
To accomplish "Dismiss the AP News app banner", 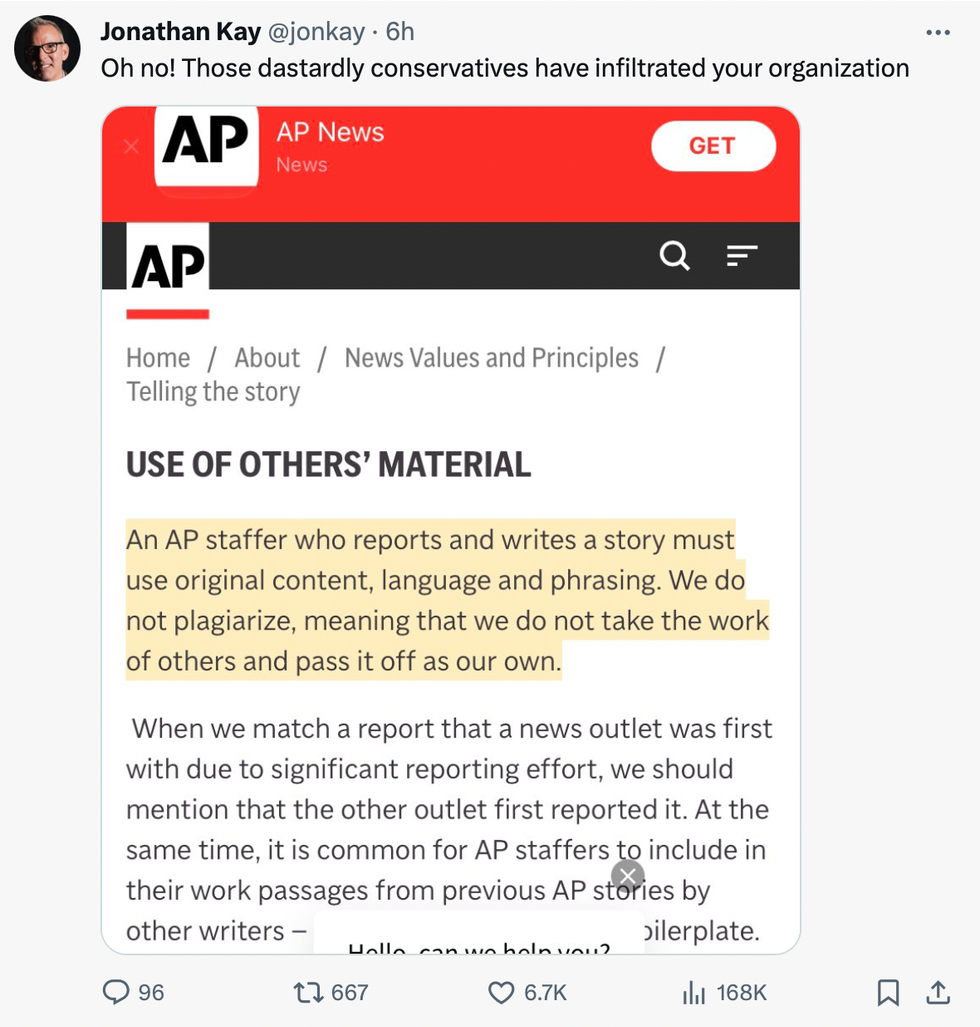I will coord(131,147).
